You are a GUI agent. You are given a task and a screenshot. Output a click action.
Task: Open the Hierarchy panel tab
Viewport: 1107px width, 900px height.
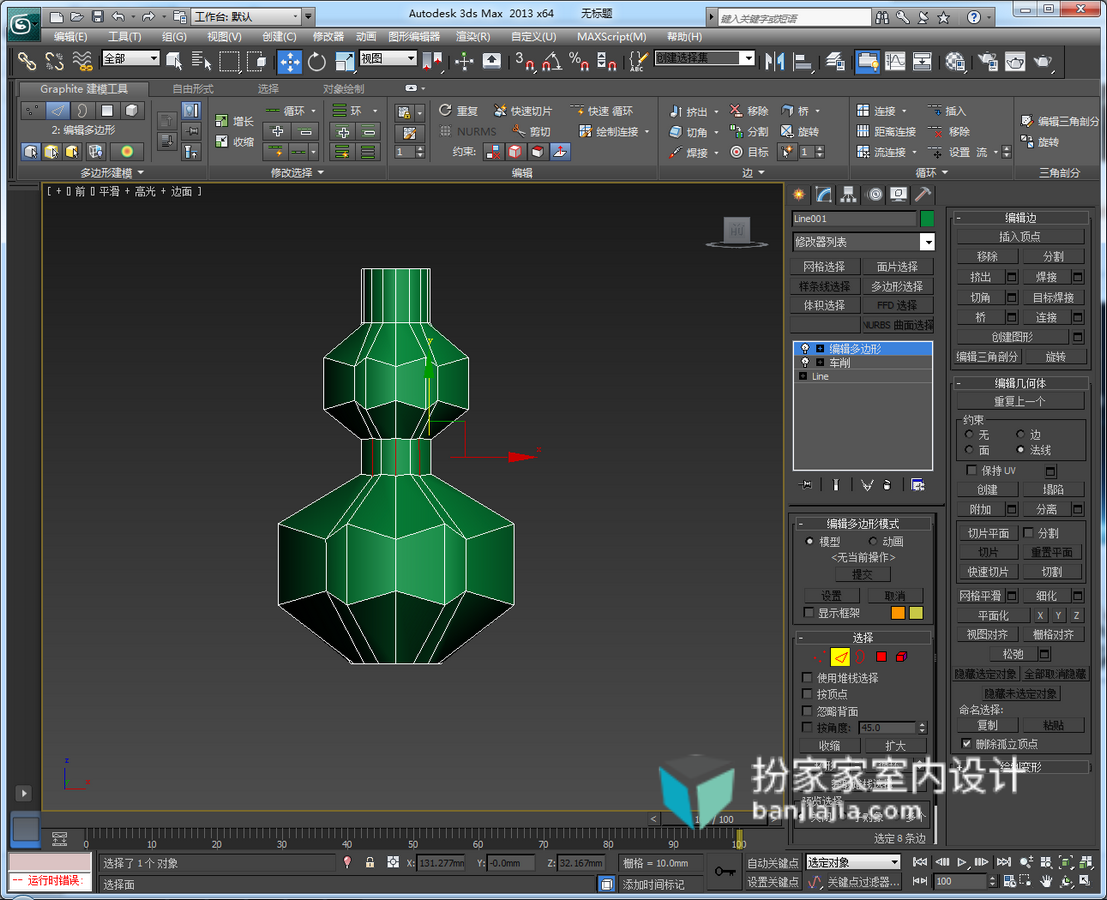tap(848, 195)
